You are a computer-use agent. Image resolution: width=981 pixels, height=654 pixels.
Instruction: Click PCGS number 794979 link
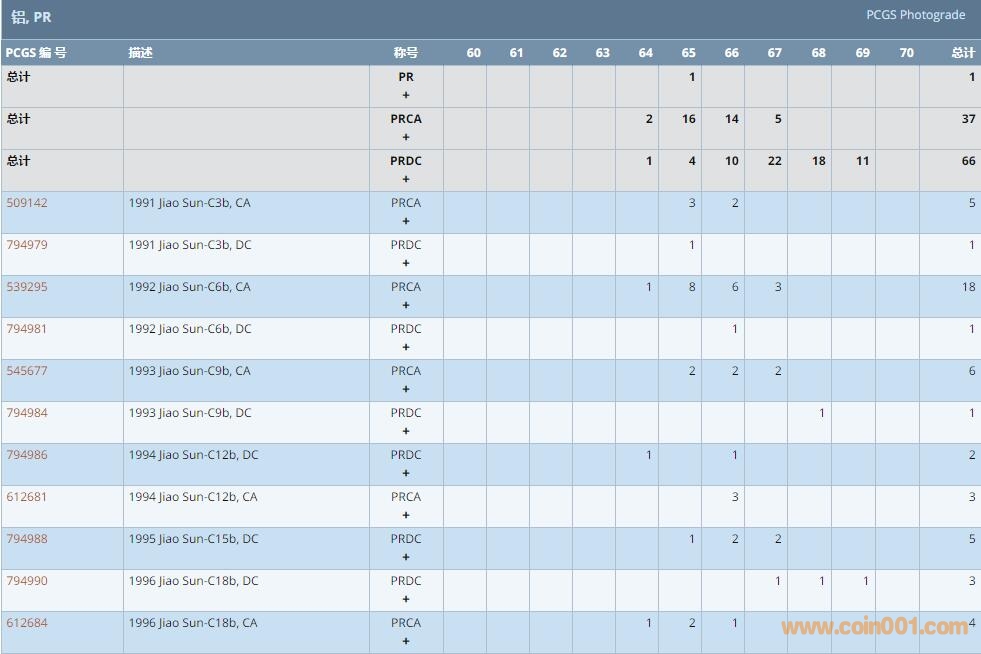pyautogui.click(x=26, y=245)
